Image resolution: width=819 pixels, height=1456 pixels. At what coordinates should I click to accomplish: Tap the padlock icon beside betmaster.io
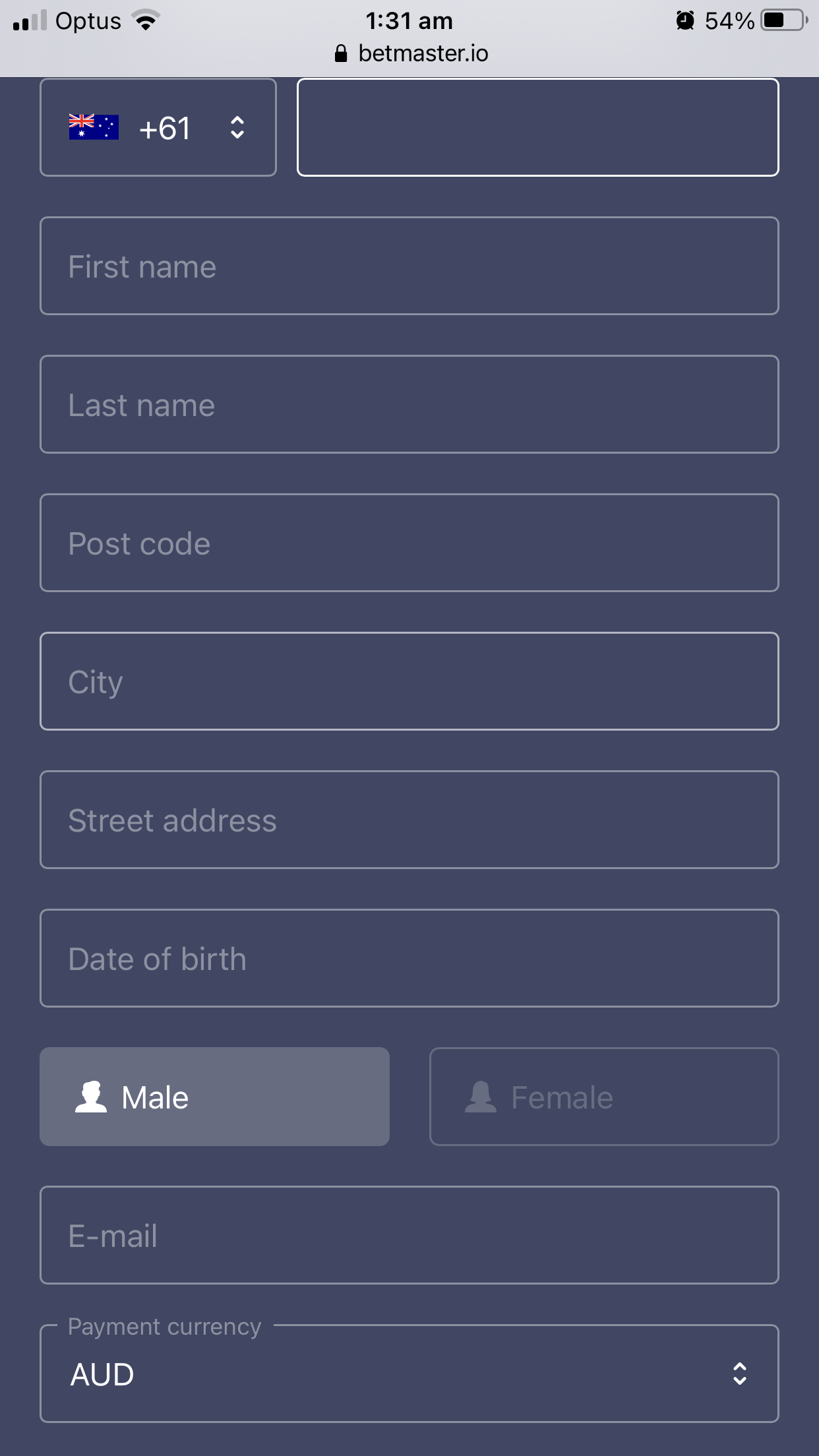[340, 53]
